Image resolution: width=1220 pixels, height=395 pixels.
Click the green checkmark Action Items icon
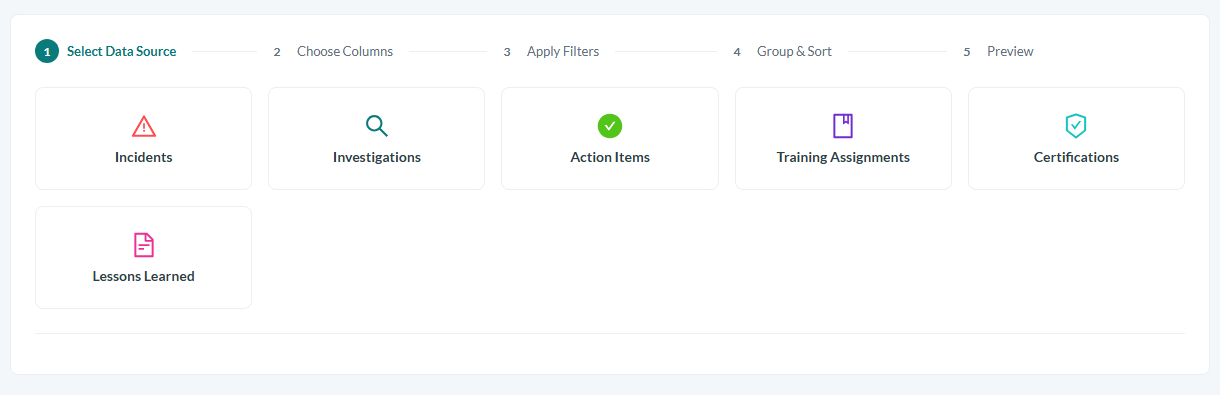click(610, 126)
